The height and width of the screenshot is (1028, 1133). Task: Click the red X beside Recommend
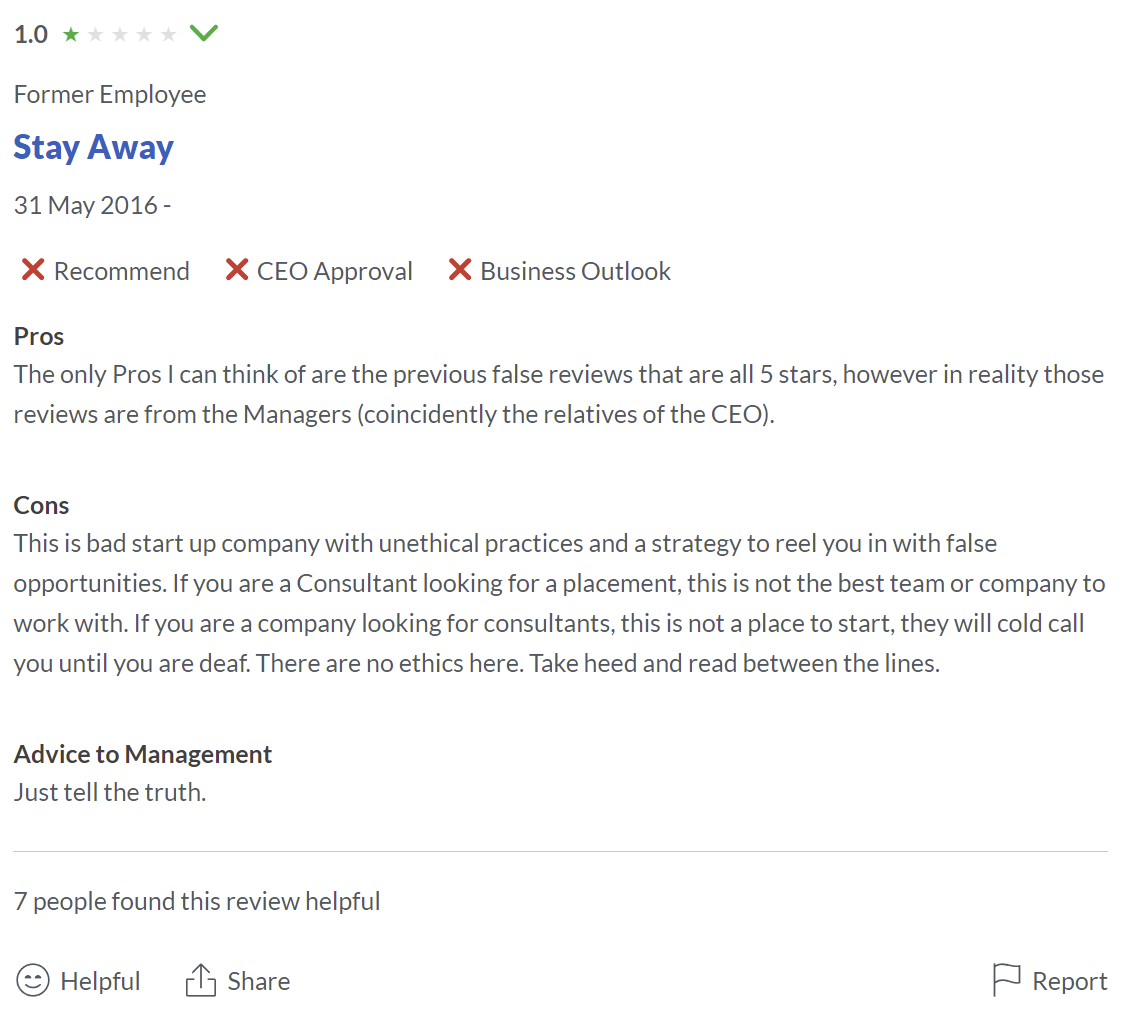tap(33, 270)
